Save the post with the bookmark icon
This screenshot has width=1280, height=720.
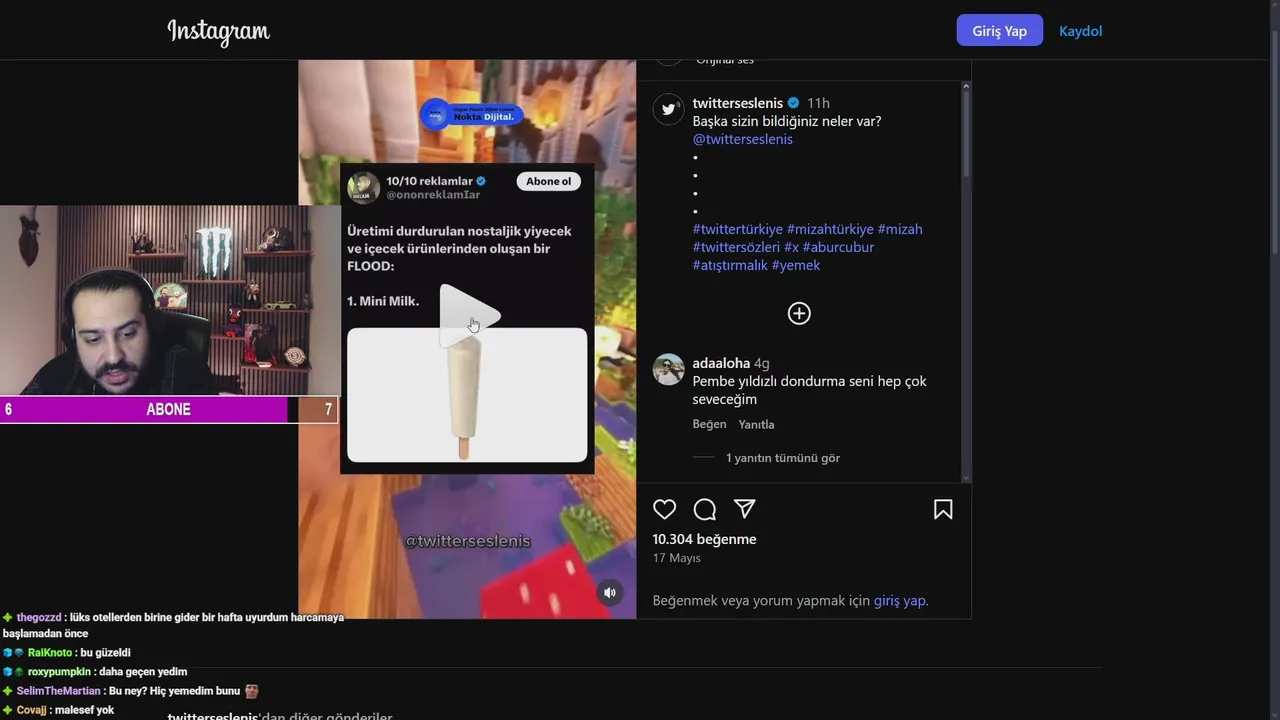tap(943, 509)
